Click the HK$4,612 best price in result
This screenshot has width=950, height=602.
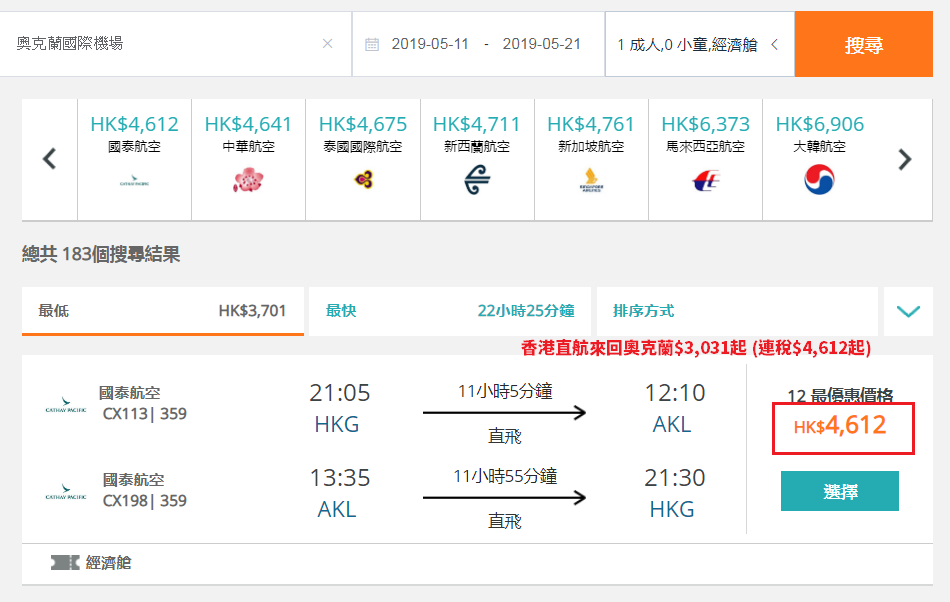(x=840, y=426)
